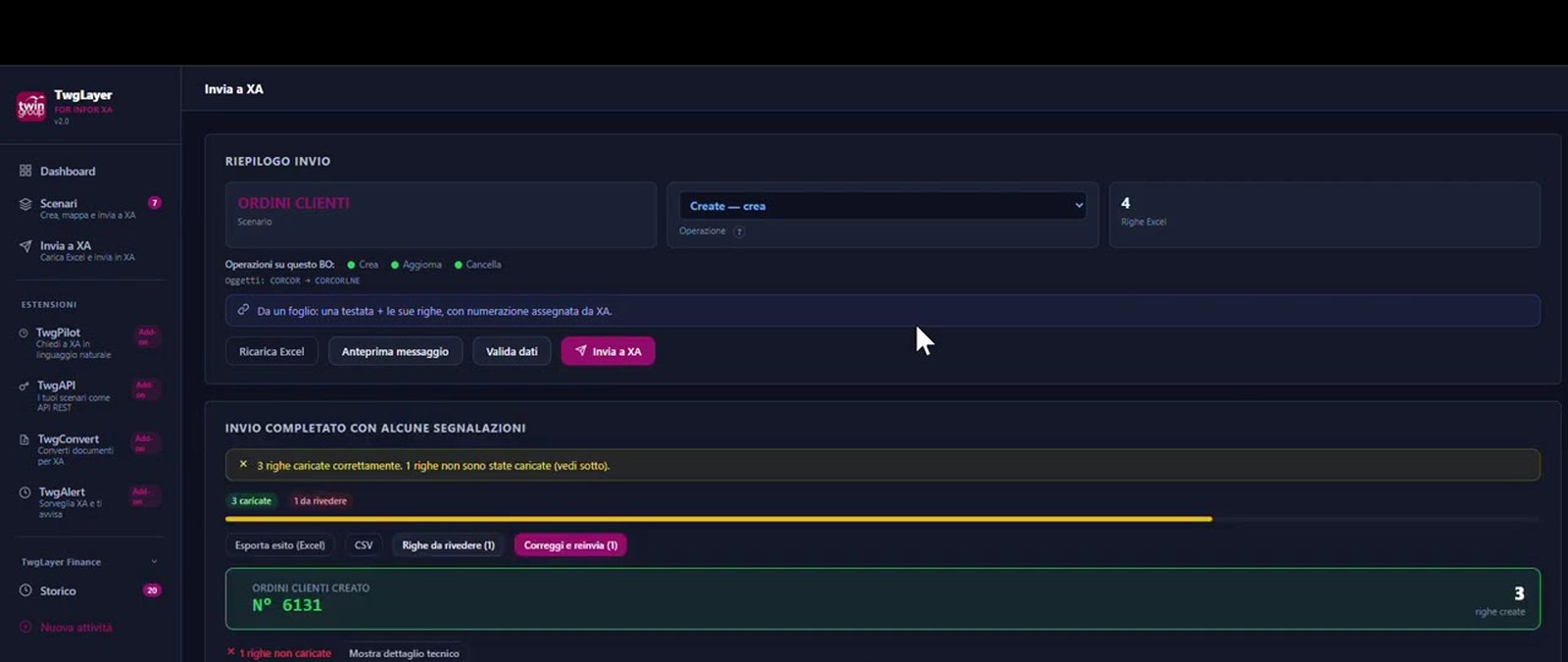This screenshot has width=1568, height=662.
Task: Click the Cancella operation indicator
Action: coord(478,265)
